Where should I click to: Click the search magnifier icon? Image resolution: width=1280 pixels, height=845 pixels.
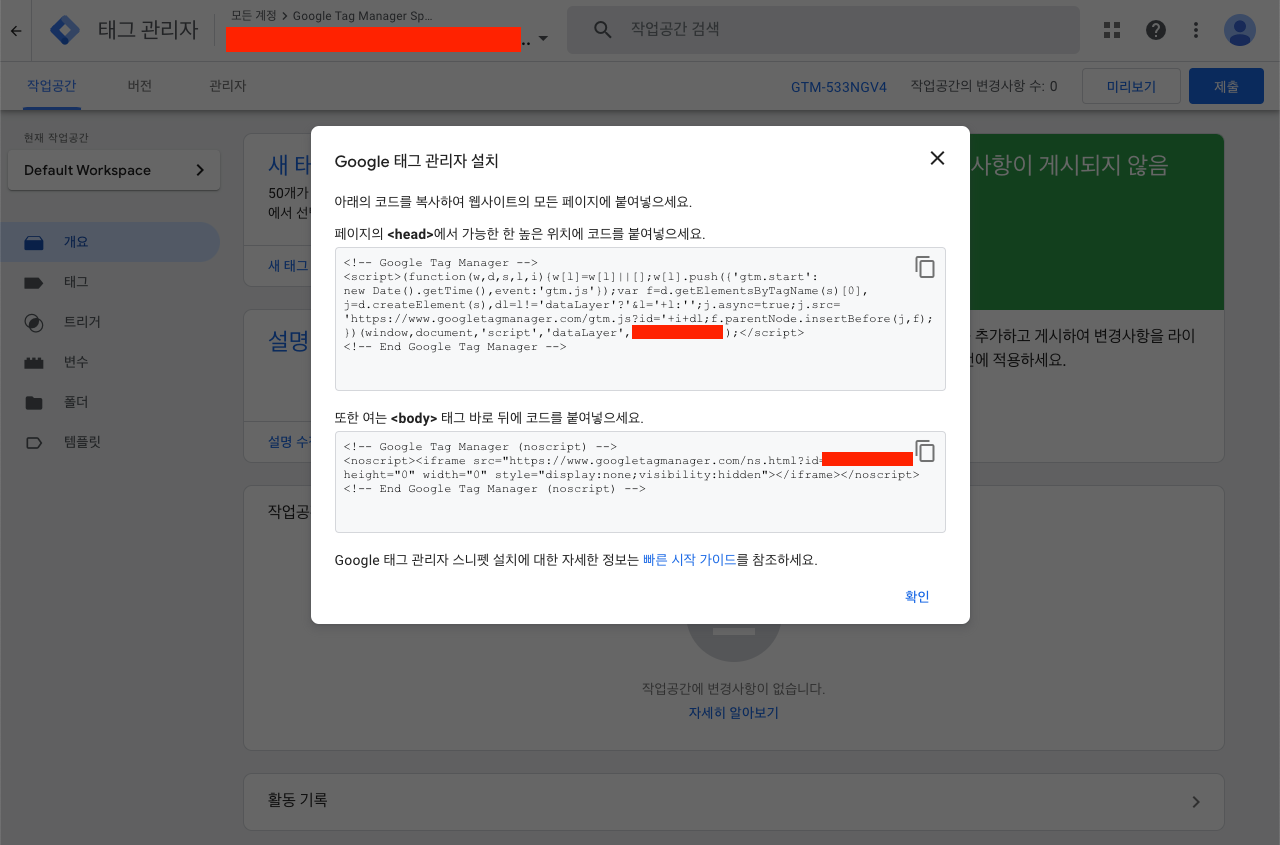[x=602, y=30]
